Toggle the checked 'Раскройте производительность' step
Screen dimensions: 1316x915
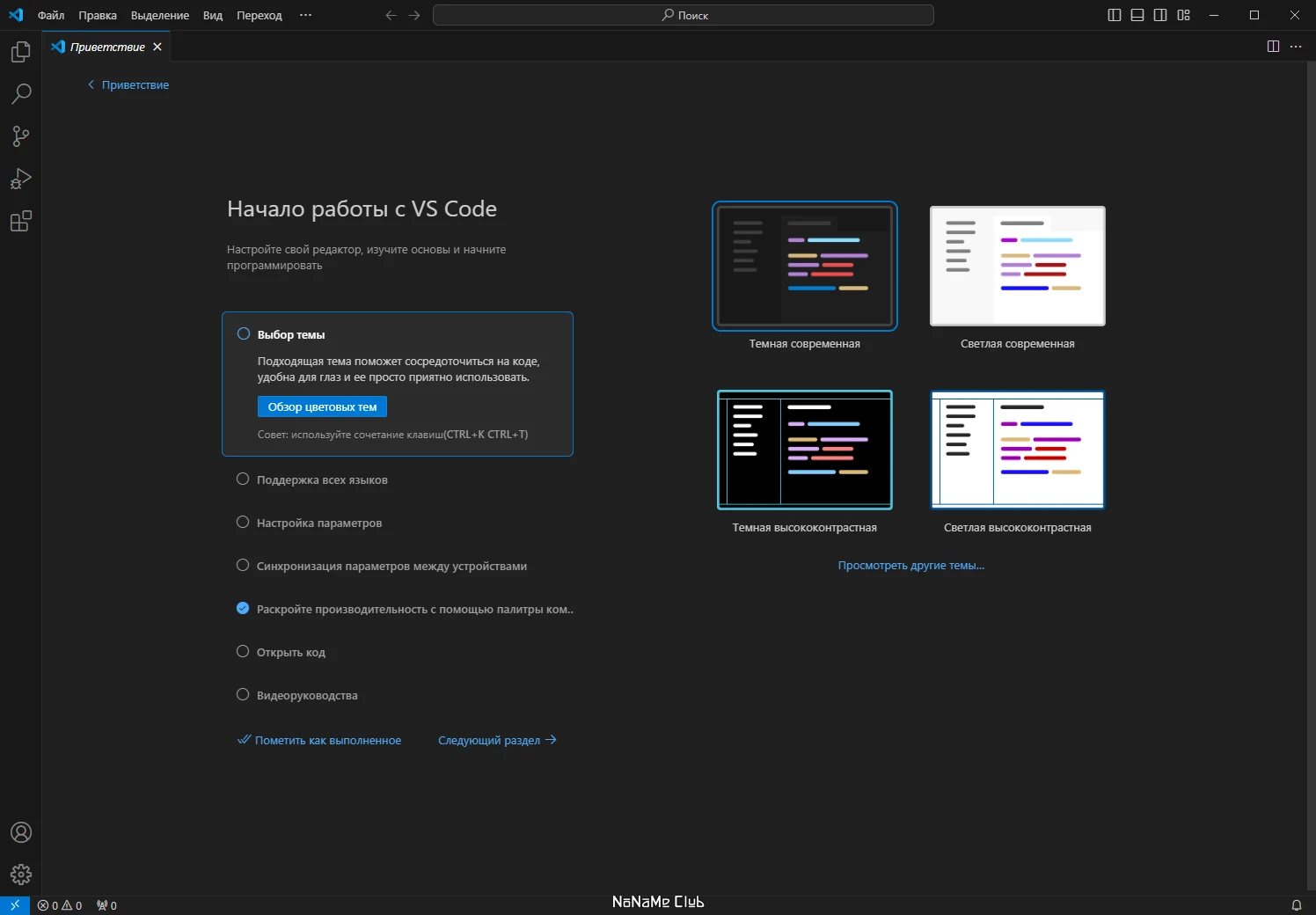pos(243,608)
